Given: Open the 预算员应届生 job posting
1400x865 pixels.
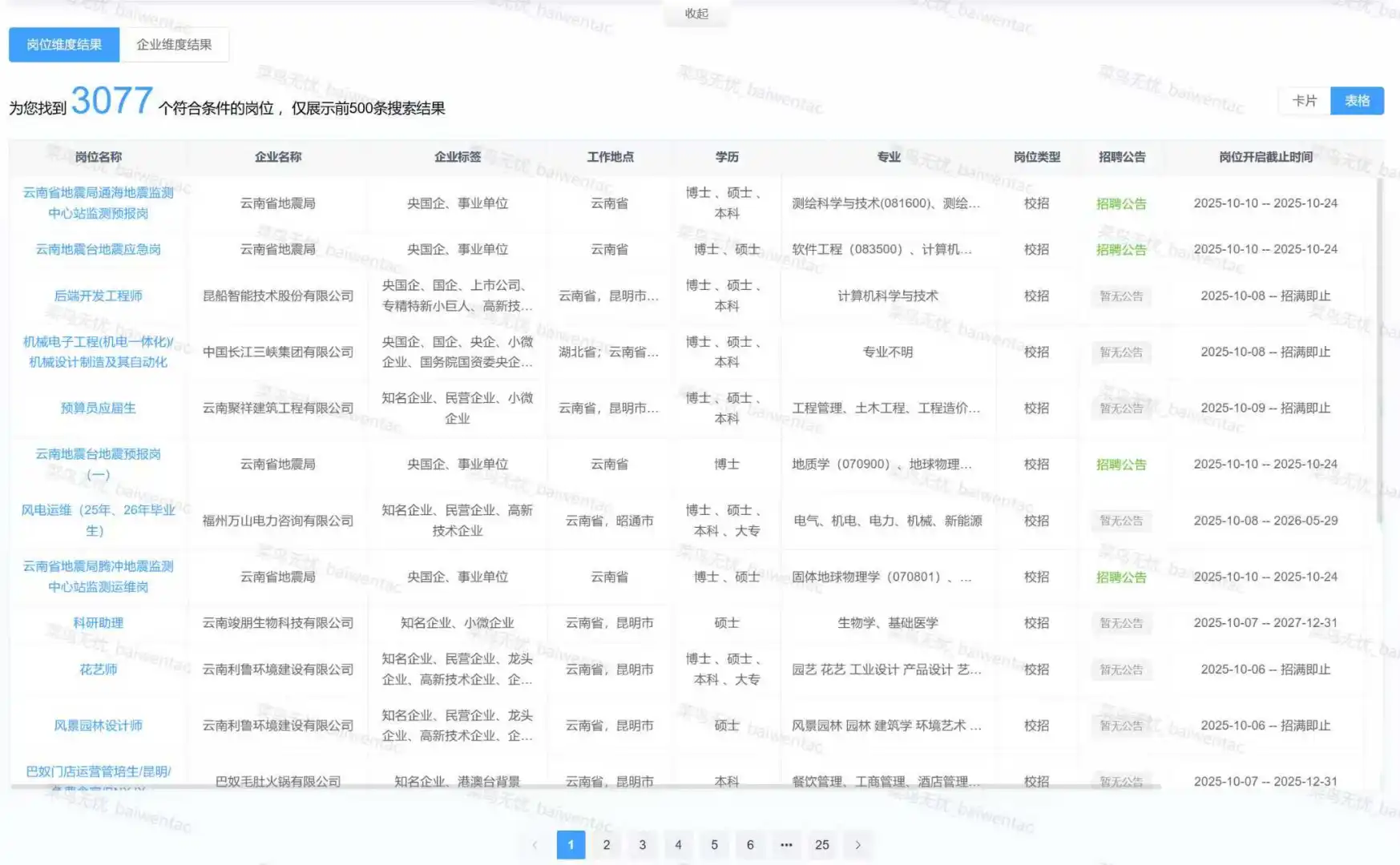Looking at the screenshot, I should tap(99, 408).
